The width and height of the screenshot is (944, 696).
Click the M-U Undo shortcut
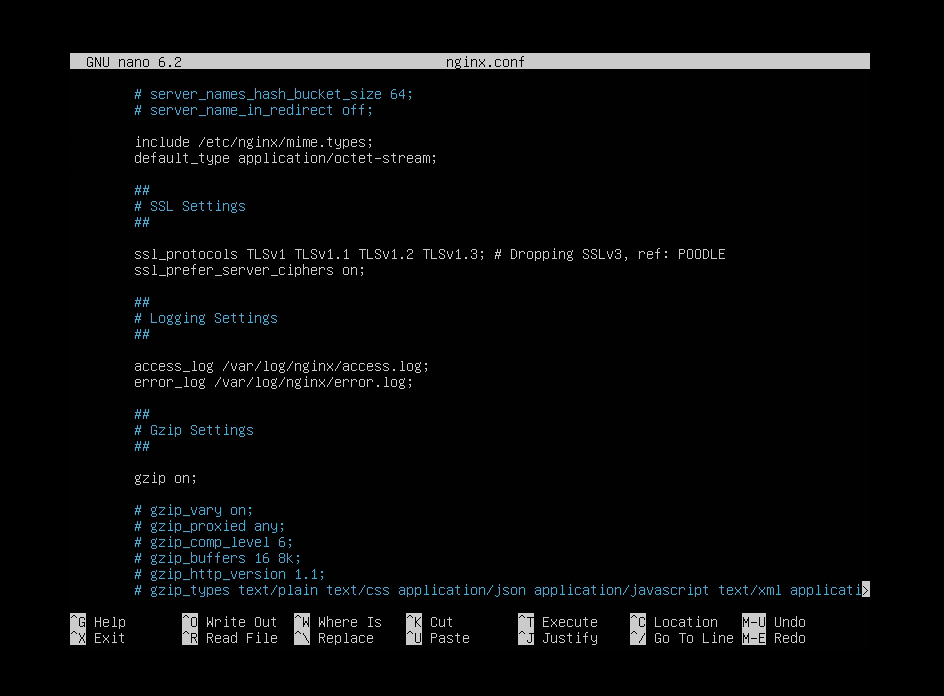[774, 622]
